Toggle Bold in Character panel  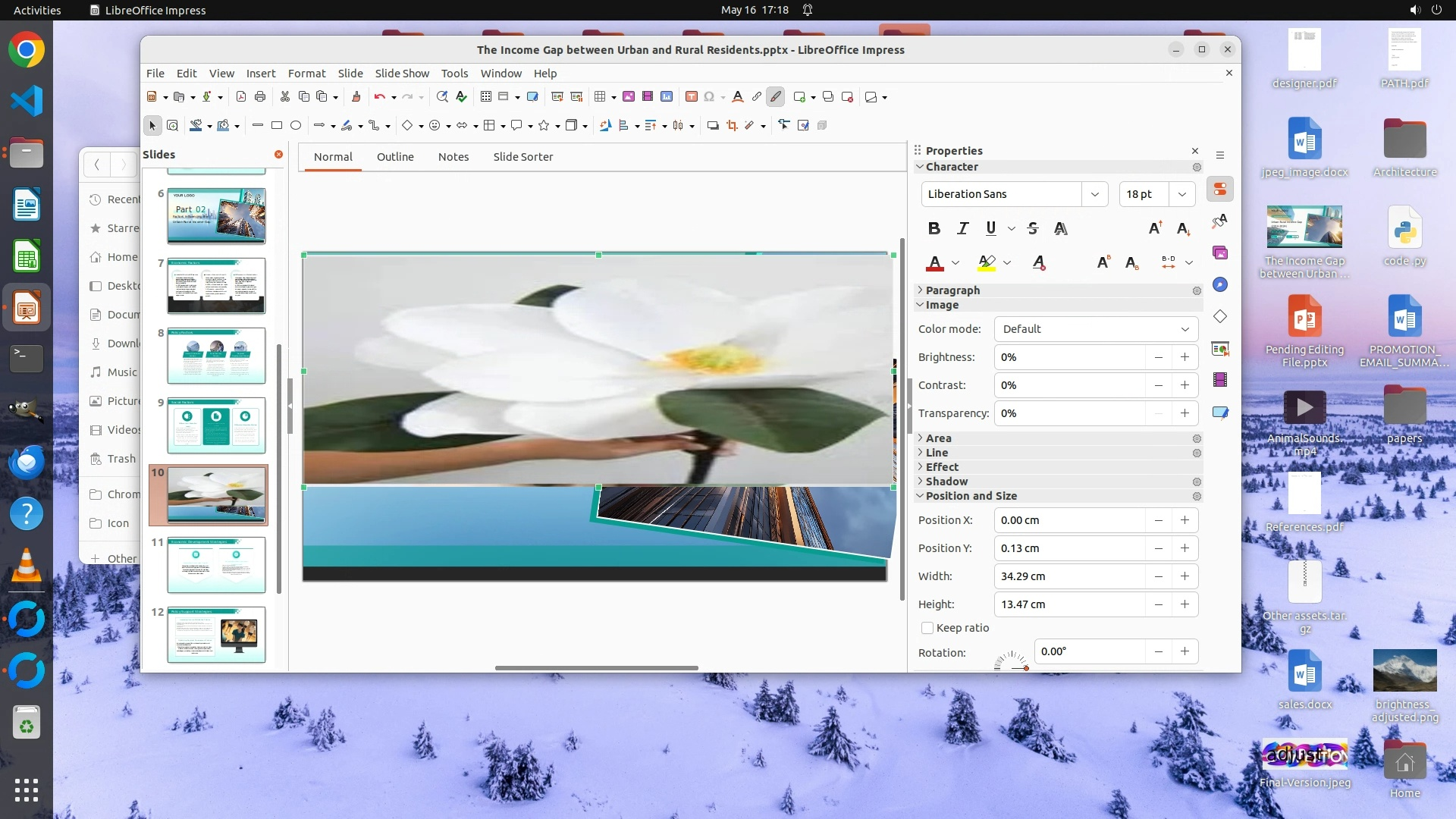[x=934, y=228]
